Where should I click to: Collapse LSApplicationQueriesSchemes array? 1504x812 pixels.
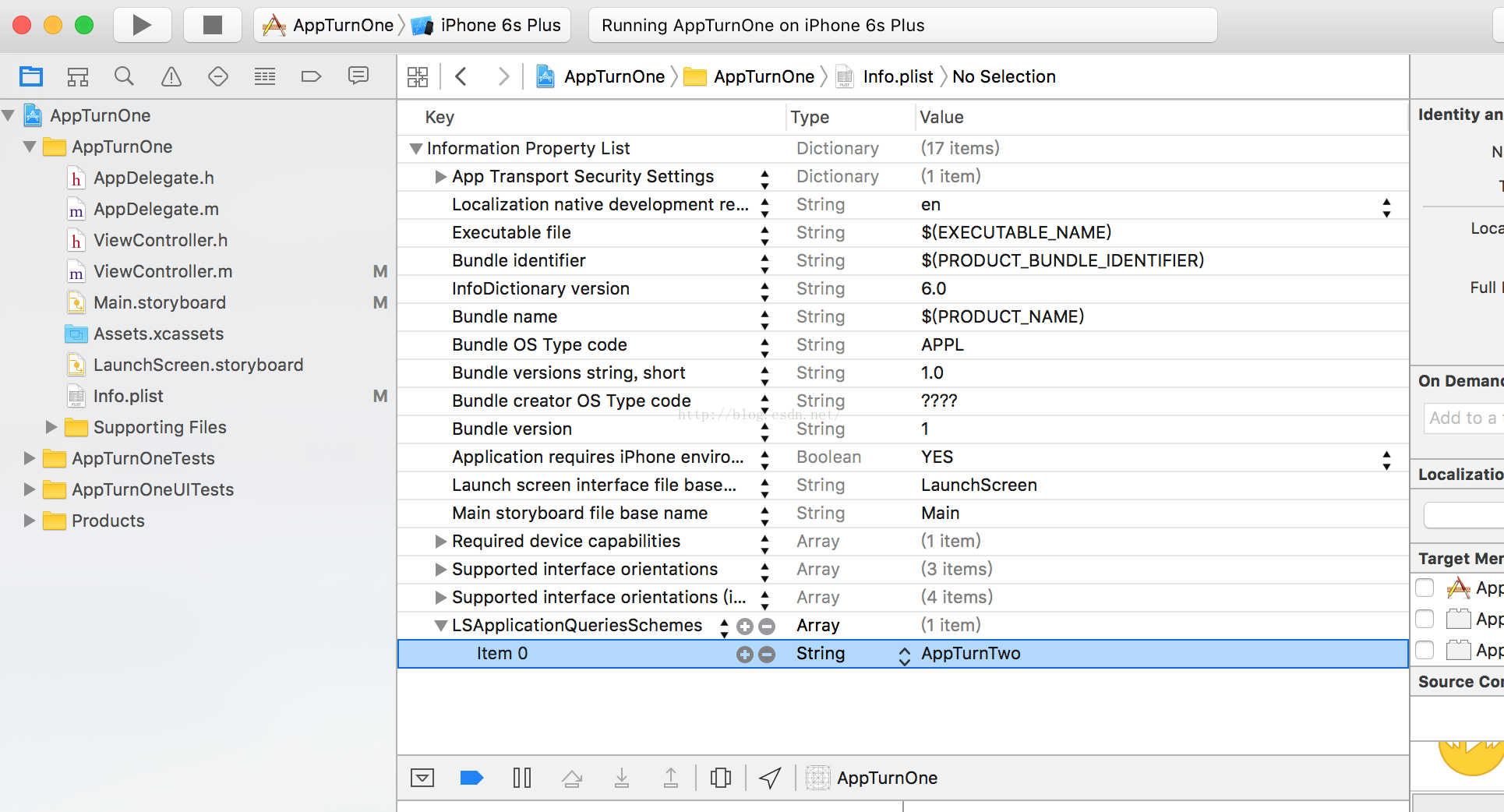click(440, 625)
